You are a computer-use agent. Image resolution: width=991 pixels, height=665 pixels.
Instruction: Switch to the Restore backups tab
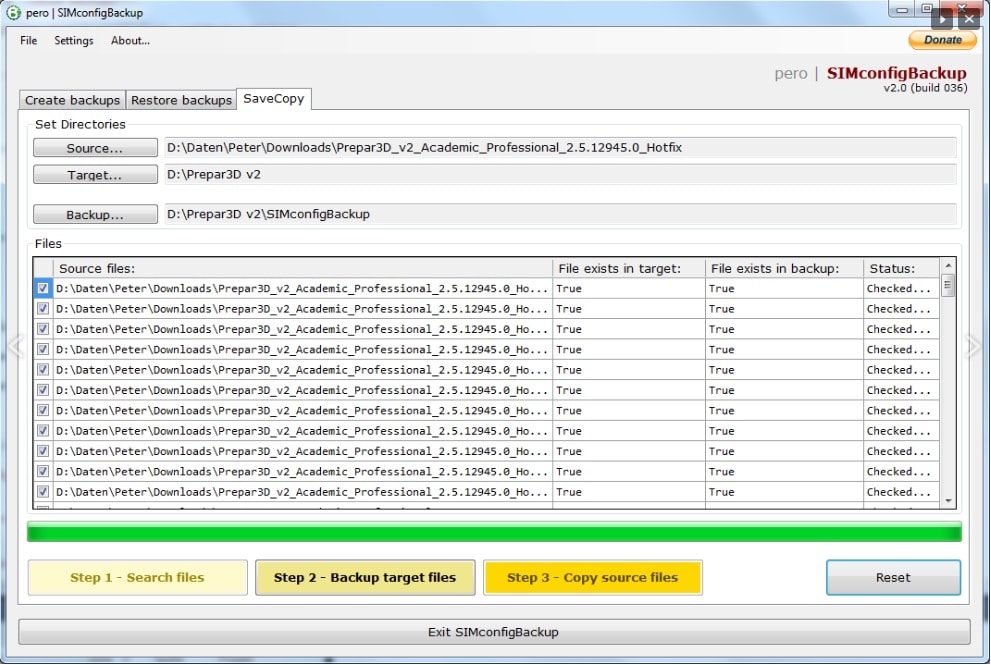[181, 100]
